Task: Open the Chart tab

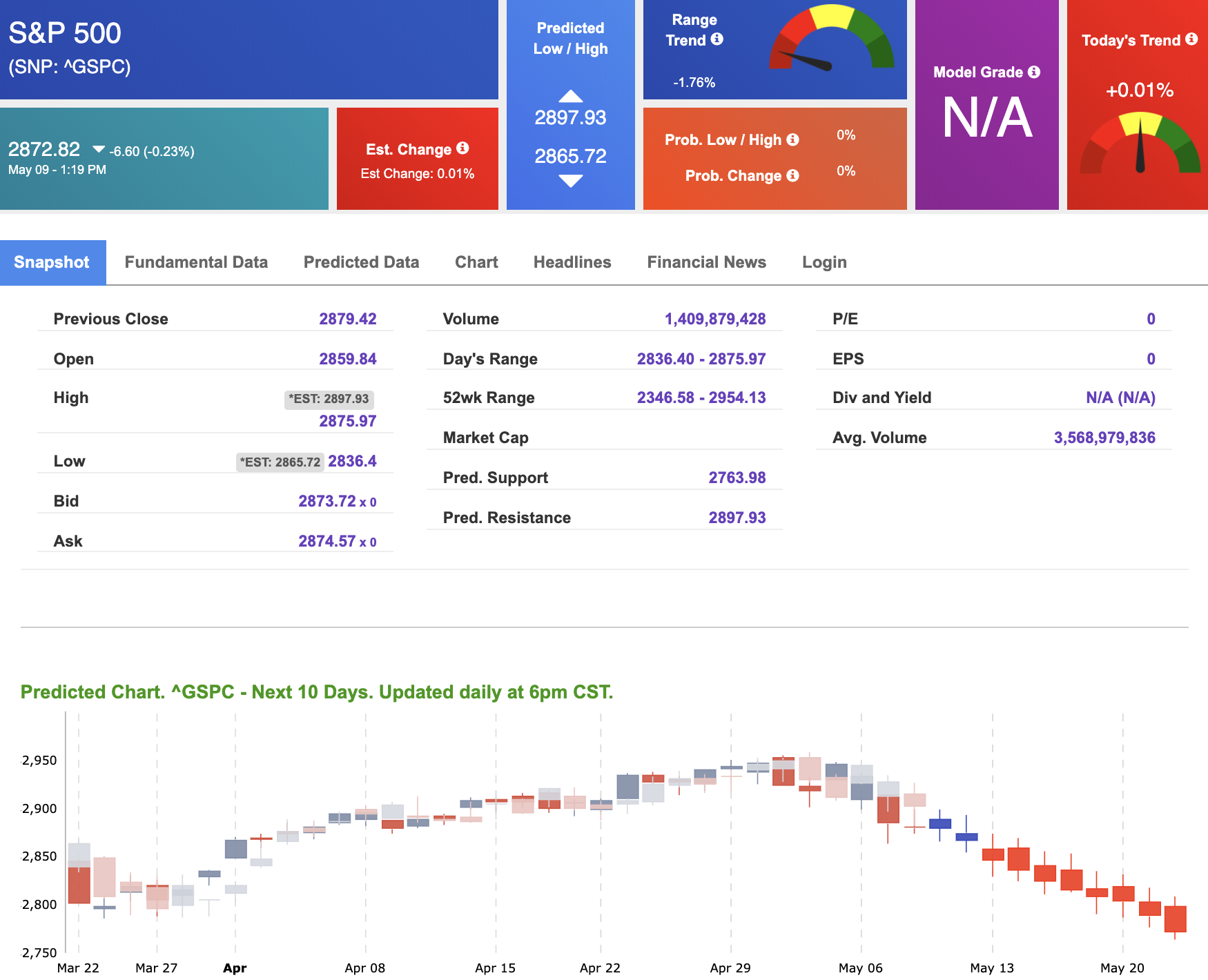Action: pyautogui.click(x=476, y=262)
